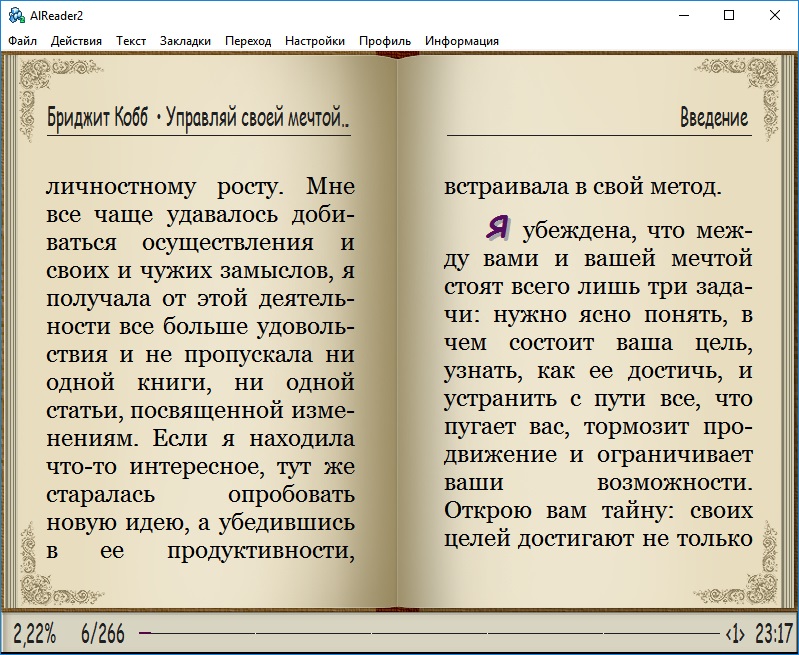Click the 23:17 clock in status bar
The height and width of the screenshot is (655, 799).
click(x=774, y=634)
